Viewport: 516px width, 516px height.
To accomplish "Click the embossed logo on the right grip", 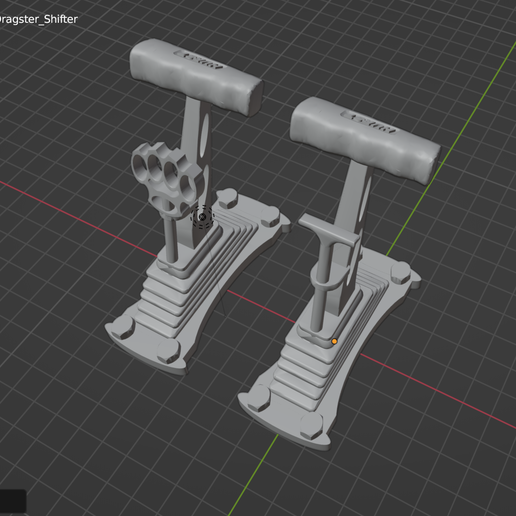I will [369, 123].
